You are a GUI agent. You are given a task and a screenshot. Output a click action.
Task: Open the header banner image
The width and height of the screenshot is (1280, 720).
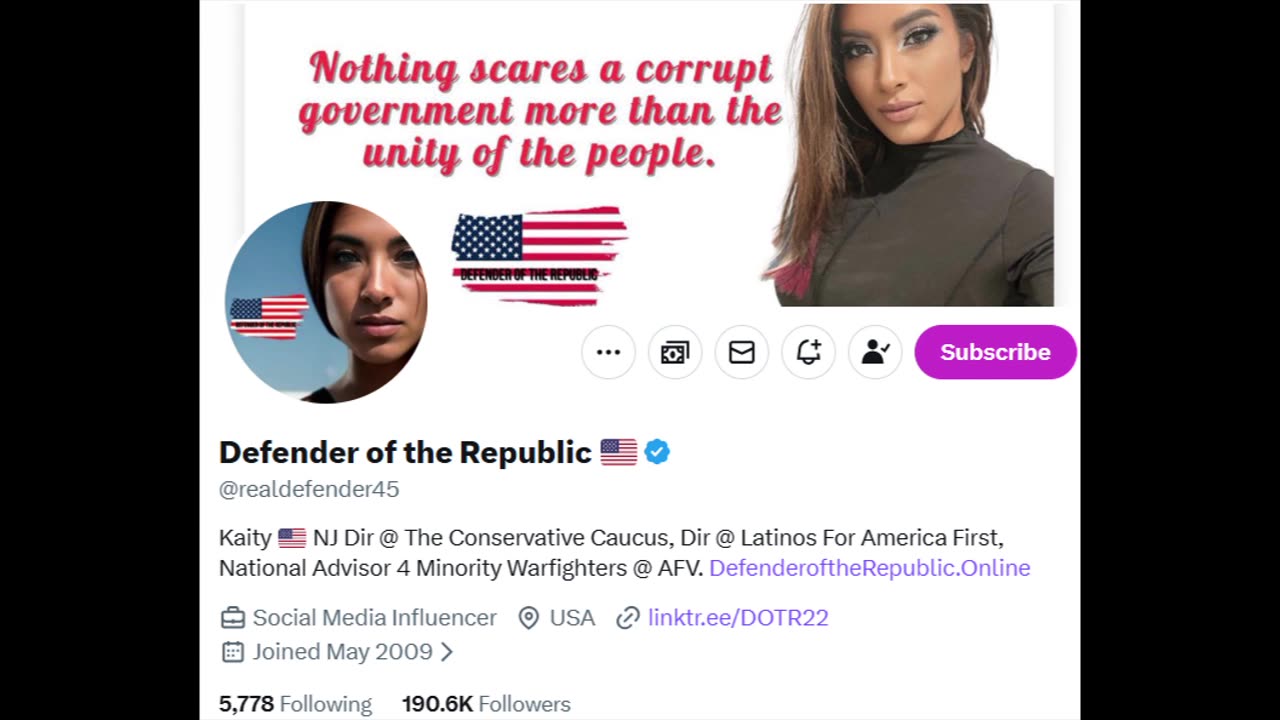coord(650,153)
